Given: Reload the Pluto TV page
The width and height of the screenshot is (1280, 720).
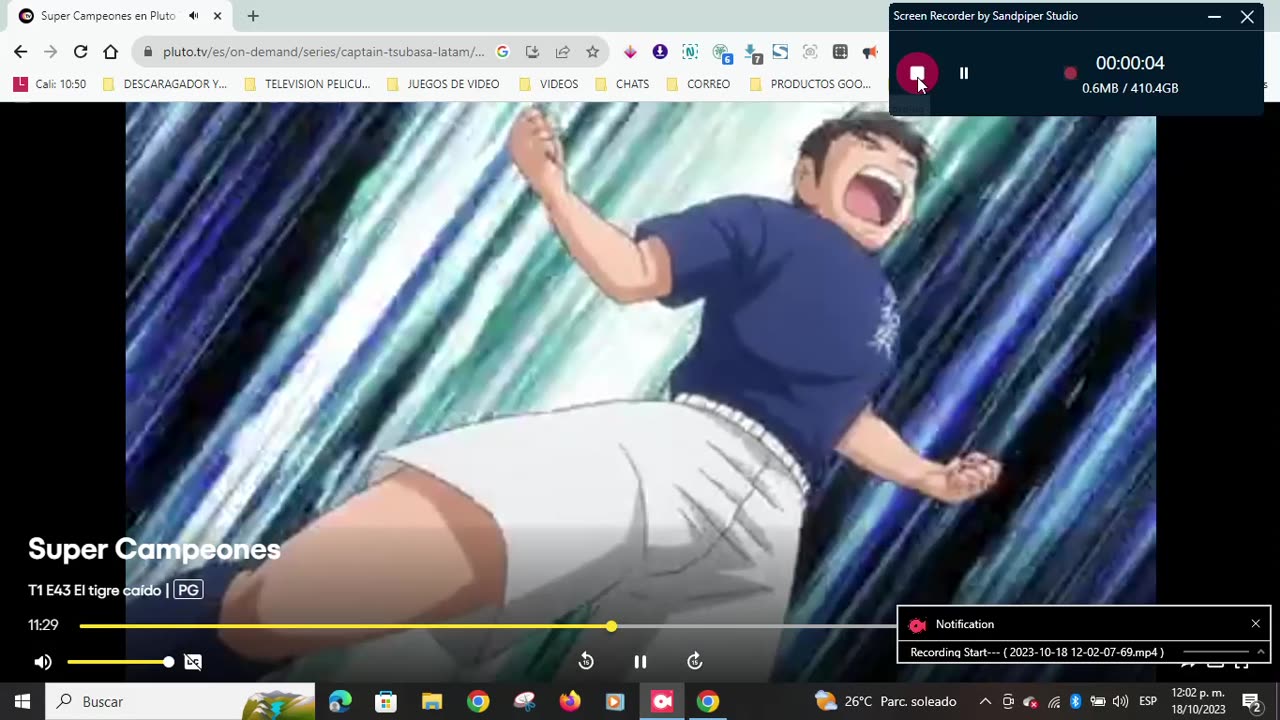Looking at the screenshot, I should coord(80,52).
